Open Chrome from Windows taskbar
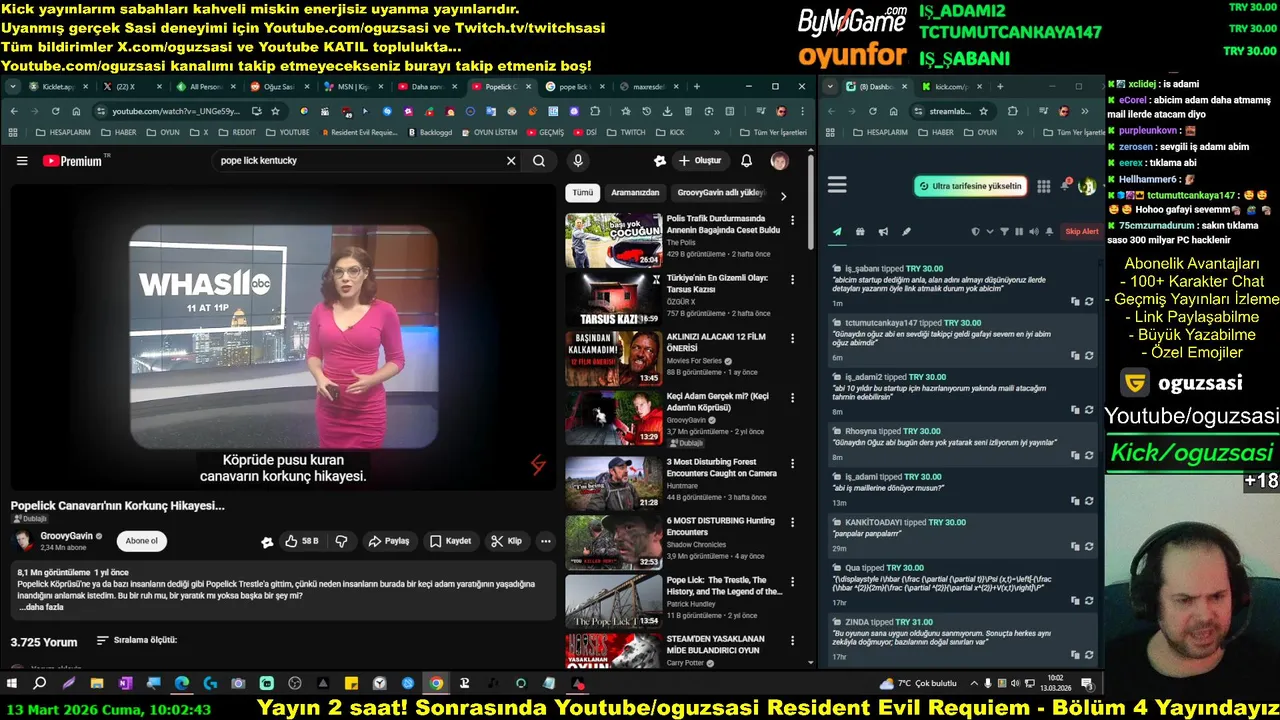The width and height of the screenshot is (1280, 720). pos(436,684)
